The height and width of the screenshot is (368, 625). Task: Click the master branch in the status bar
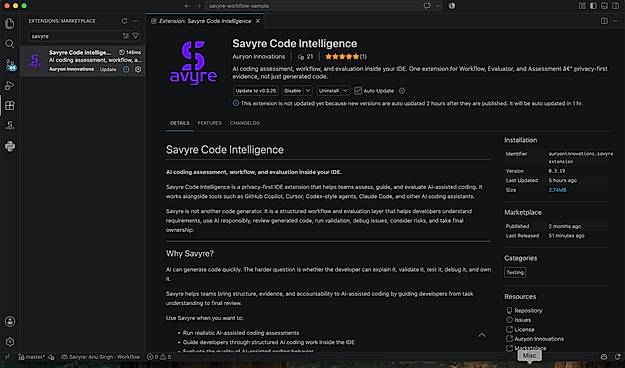[31, 357]
